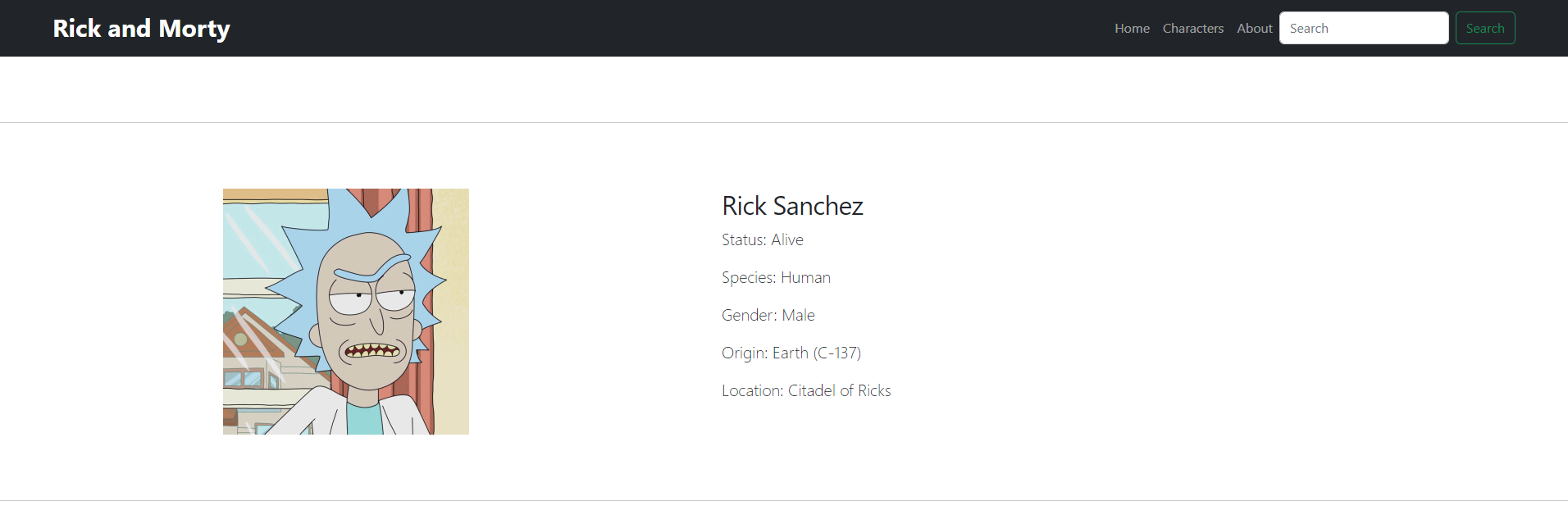
Task: Click the Origin label text
Action: click(744, 353)
